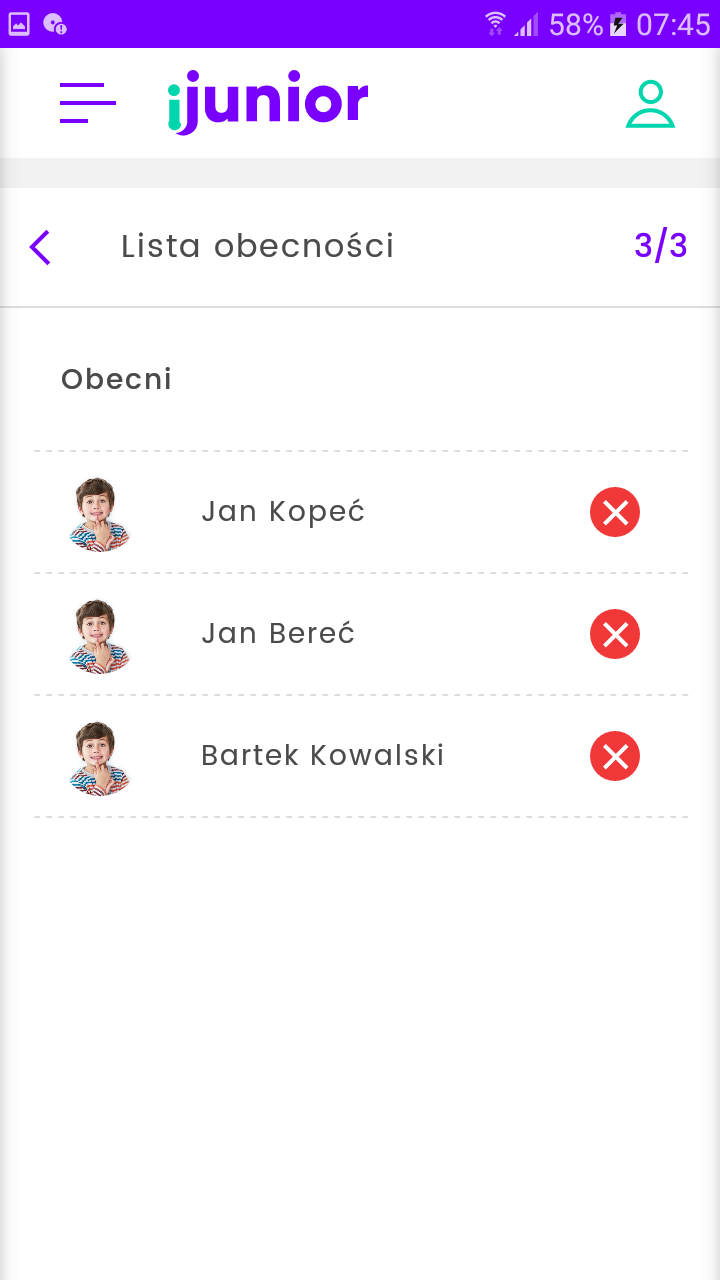Tap the battery status icon
Screen dimensions: 720x1280
[619, 24]
